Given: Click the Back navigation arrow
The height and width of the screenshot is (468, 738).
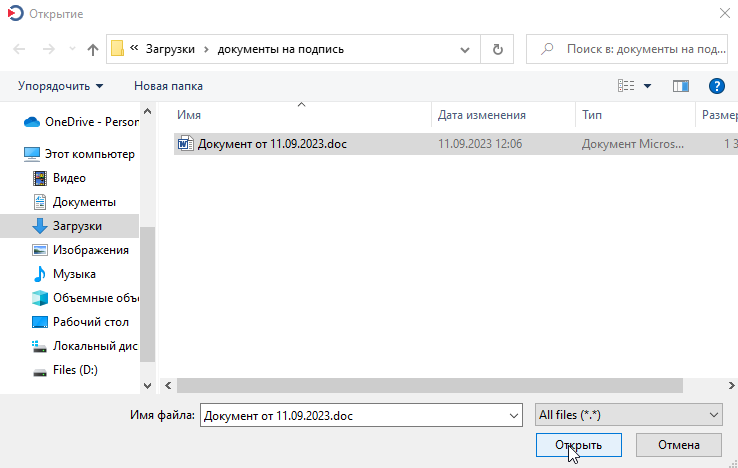Looking at the screenshot, I should pyautogui.click(x=20, y=49).
